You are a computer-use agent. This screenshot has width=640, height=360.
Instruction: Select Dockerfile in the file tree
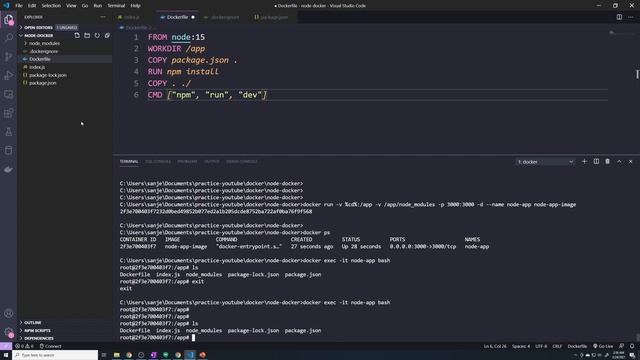pyautogui.click(x=40, y=59)
